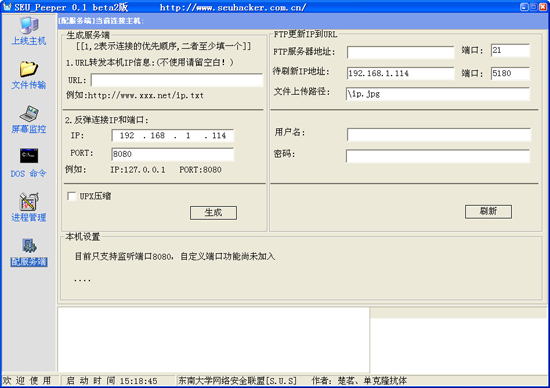The width and height of the screenshot is (550, 388).
Task: Open the 文件传输 file transfer folder icon
Action: tap(29, 68)
